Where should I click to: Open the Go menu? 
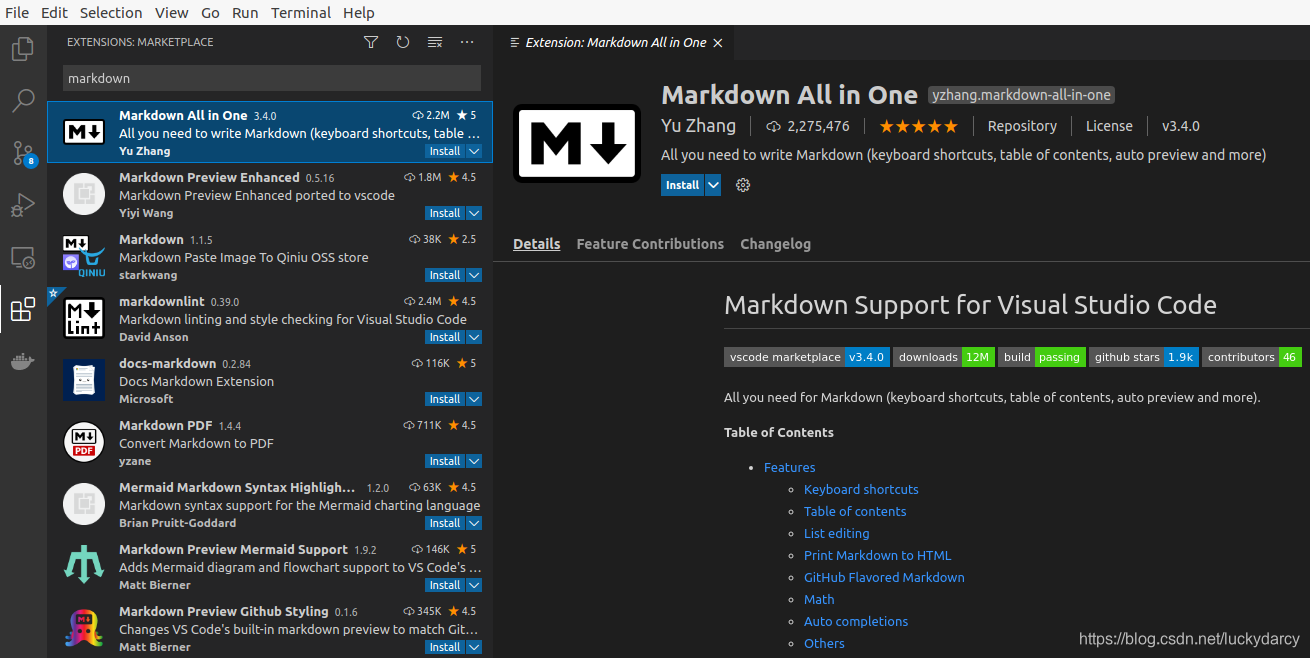click(210, 12)
